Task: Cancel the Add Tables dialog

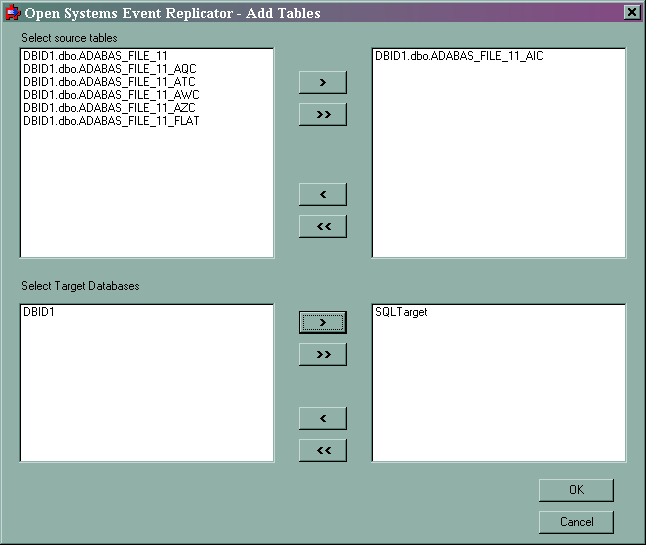Action: pyautogui.click(x=576, y=522)
